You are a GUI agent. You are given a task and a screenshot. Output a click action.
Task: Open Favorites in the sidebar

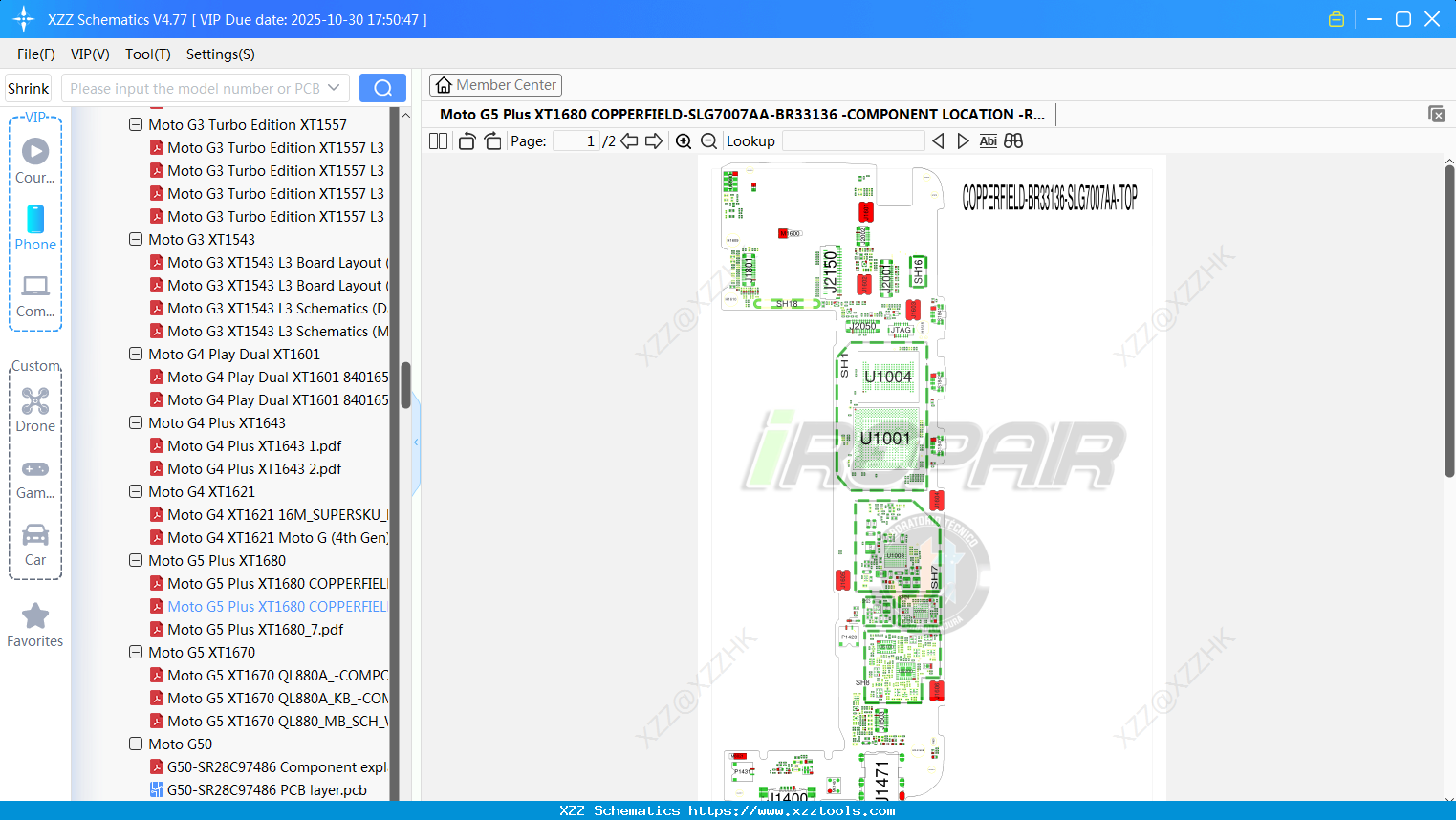[x=35, y=626]
